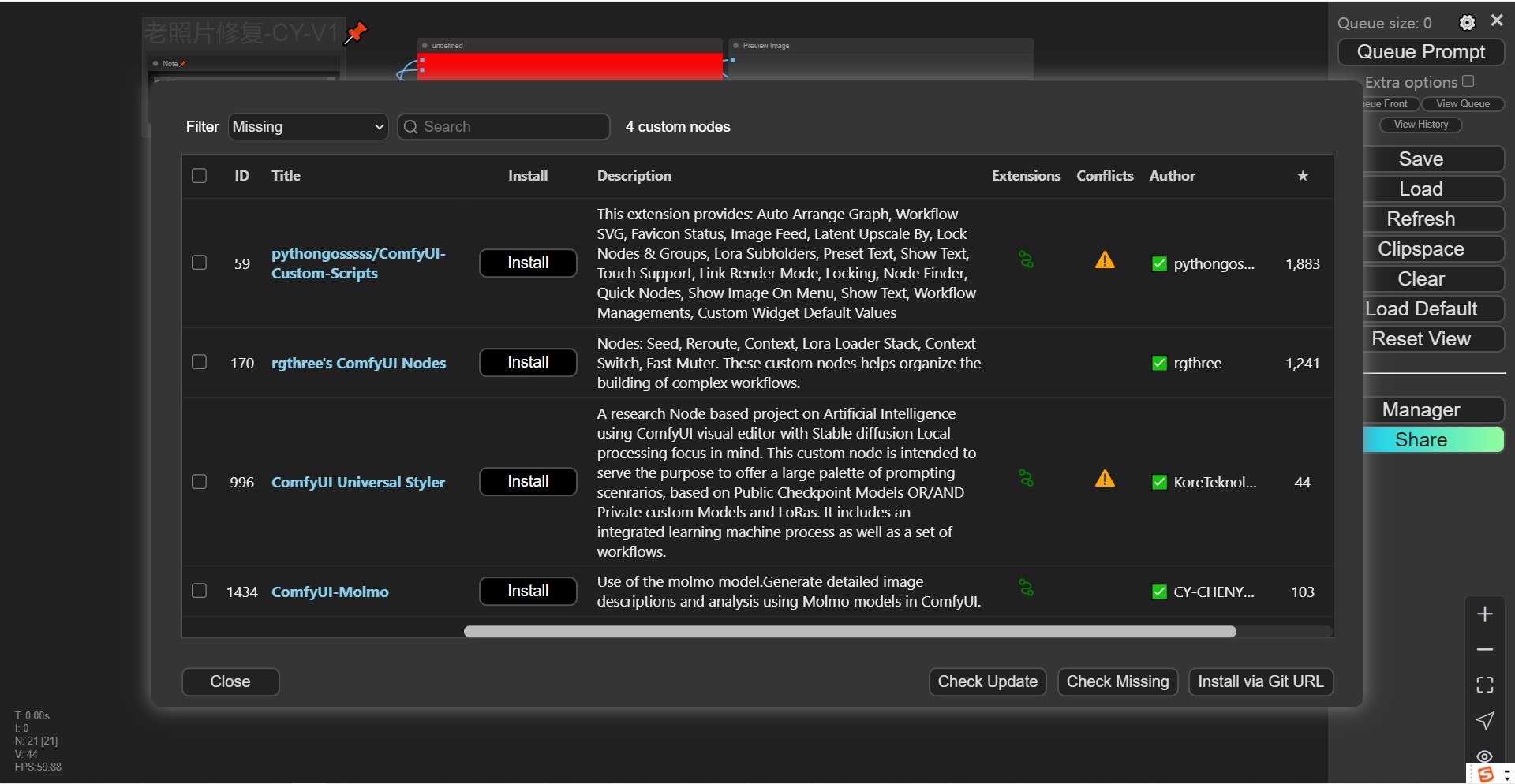The width and height of the screenshot is (1515, 784).
Task: Sort by the Title column header
Action: pyautogui.click(x=286, y=176)
